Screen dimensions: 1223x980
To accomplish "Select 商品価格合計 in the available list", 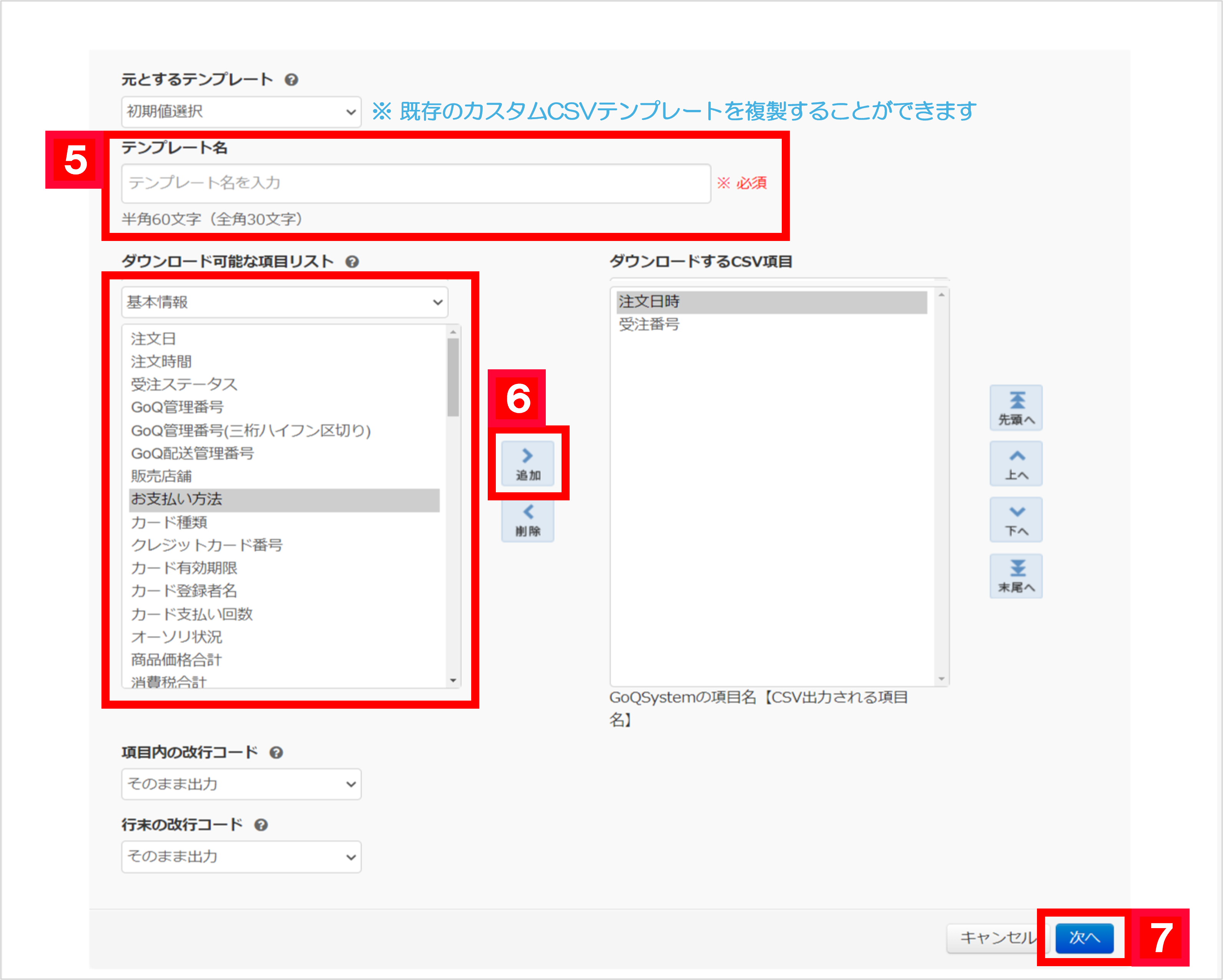I will (x=284, y=659).
